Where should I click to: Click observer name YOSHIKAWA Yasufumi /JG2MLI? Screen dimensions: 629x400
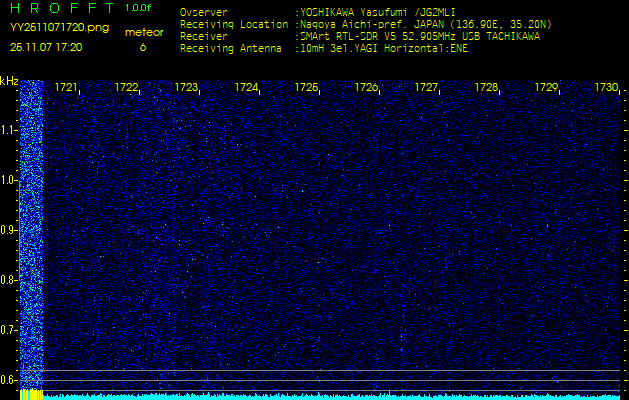tap(378, 12)
